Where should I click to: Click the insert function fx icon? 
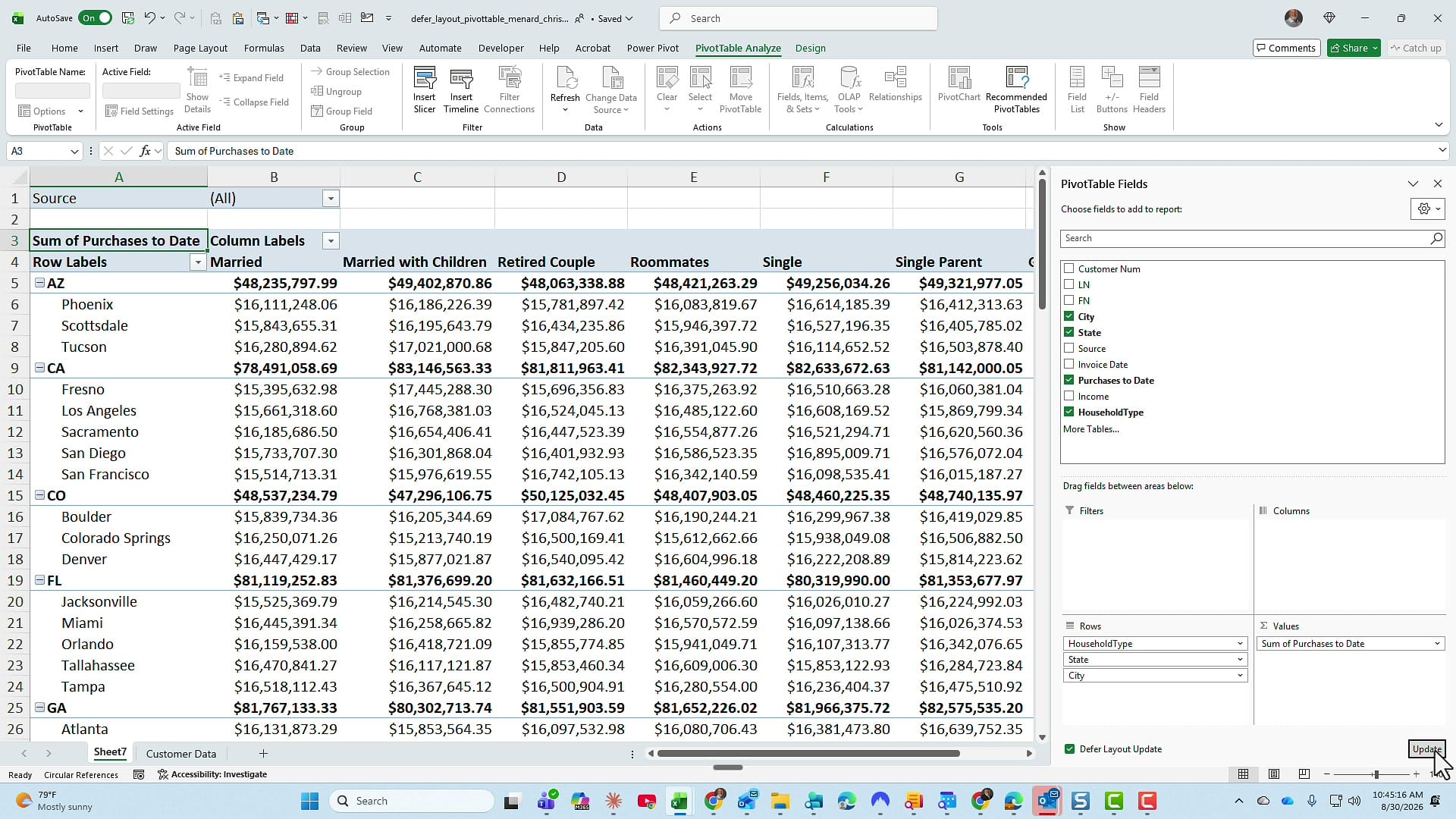[x=145, y=151]
